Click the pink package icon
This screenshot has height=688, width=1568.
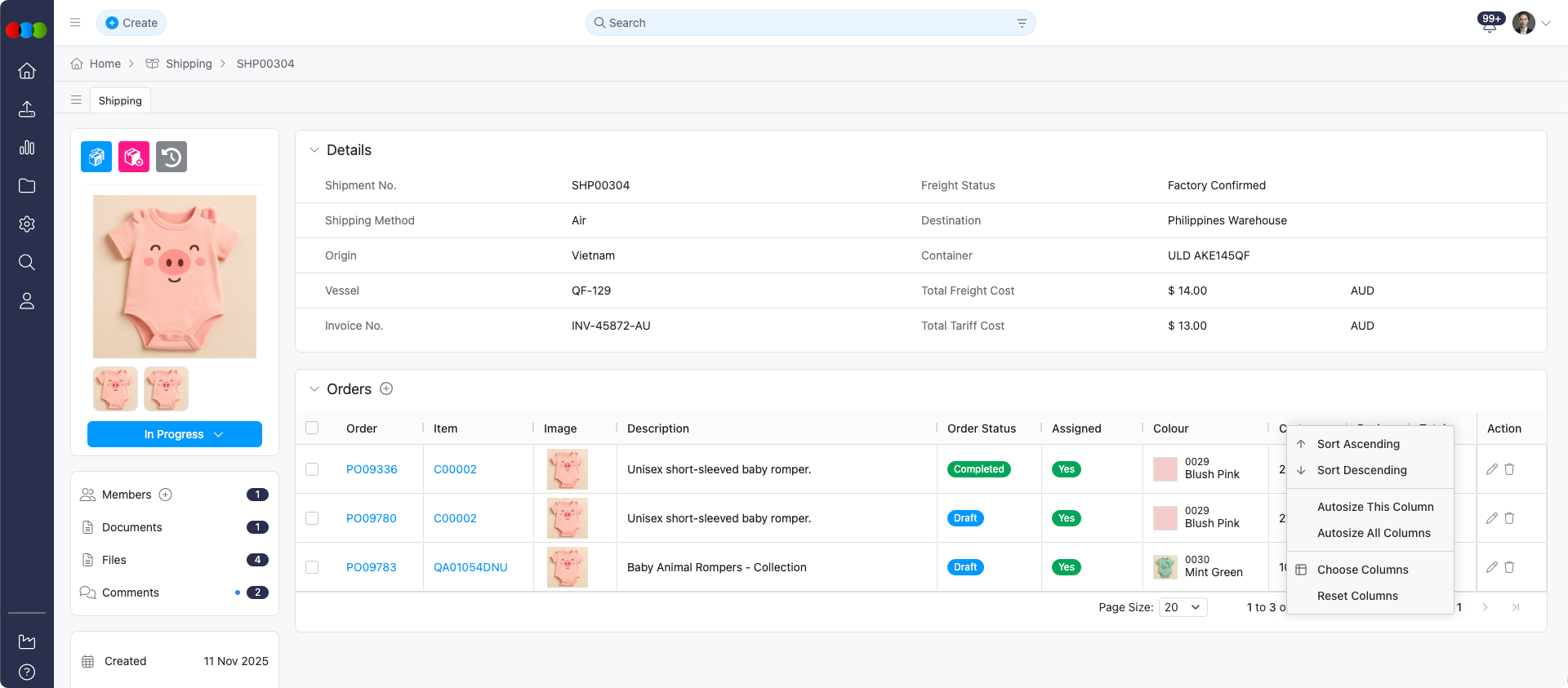point(134,157)
